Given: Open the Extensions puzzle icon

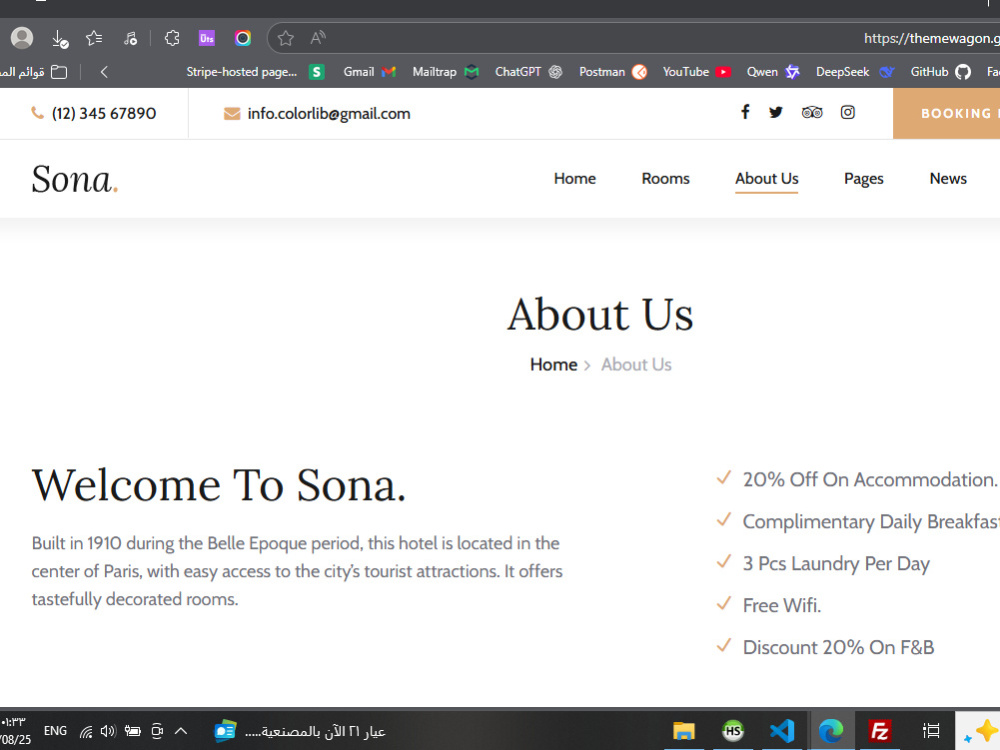Looking at the screenshot, I should (172, 38).
